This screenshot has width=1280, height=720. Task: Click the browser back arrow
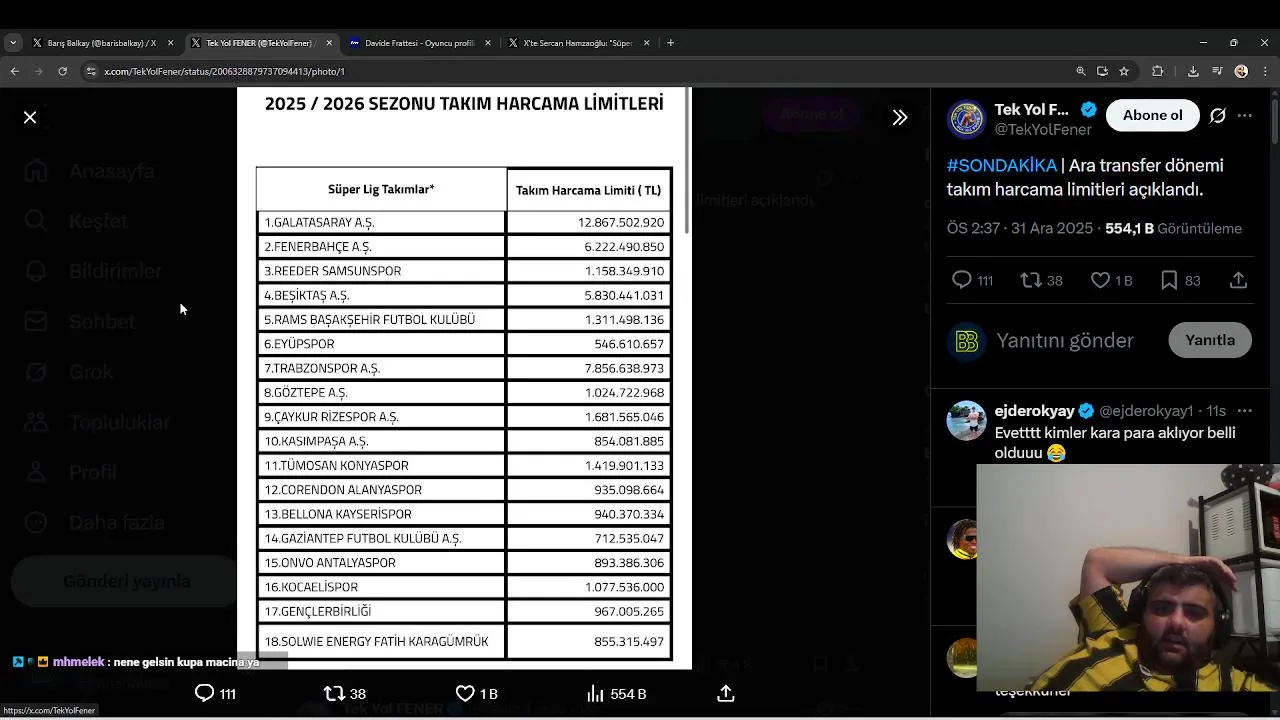[14, 71]
